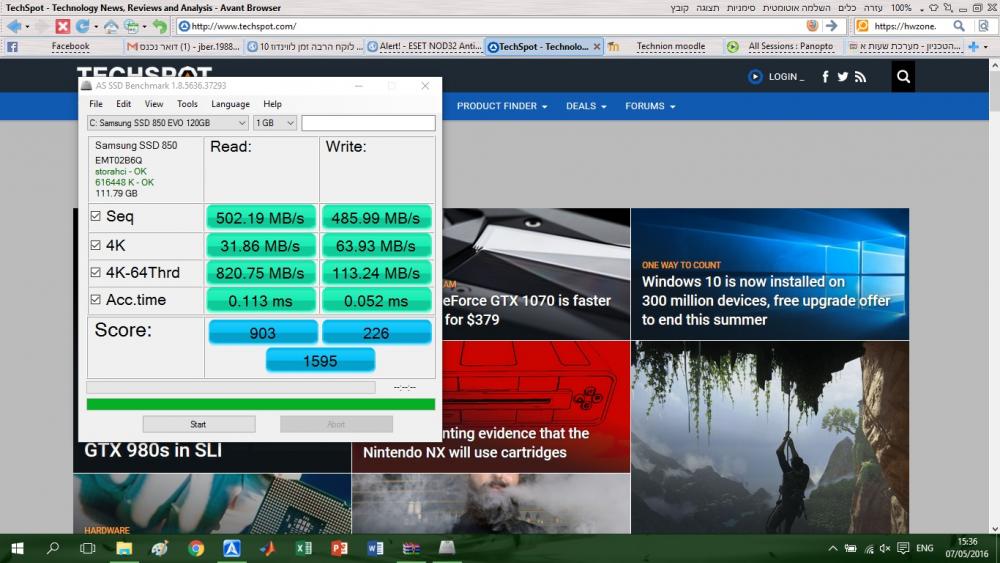Click the search magnifier in browser search box
The width and height of the screenshot is (1000, 563).
(959, 26)
